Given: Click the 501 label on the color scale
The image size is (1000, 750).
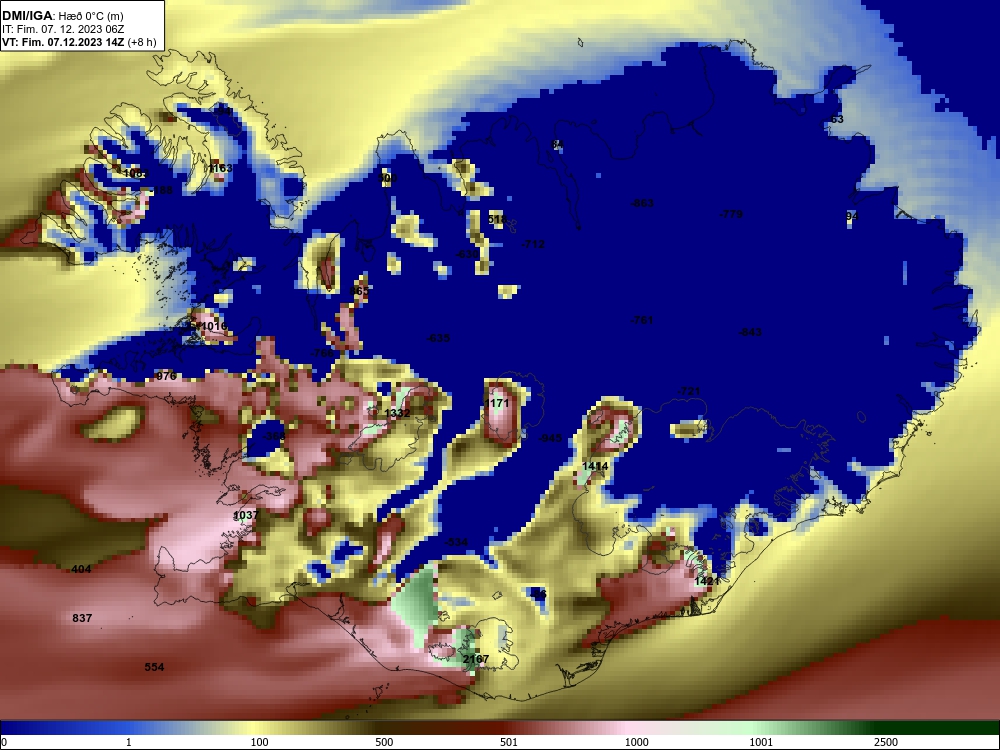Looking at the screenshot, I should click(509, 742).
